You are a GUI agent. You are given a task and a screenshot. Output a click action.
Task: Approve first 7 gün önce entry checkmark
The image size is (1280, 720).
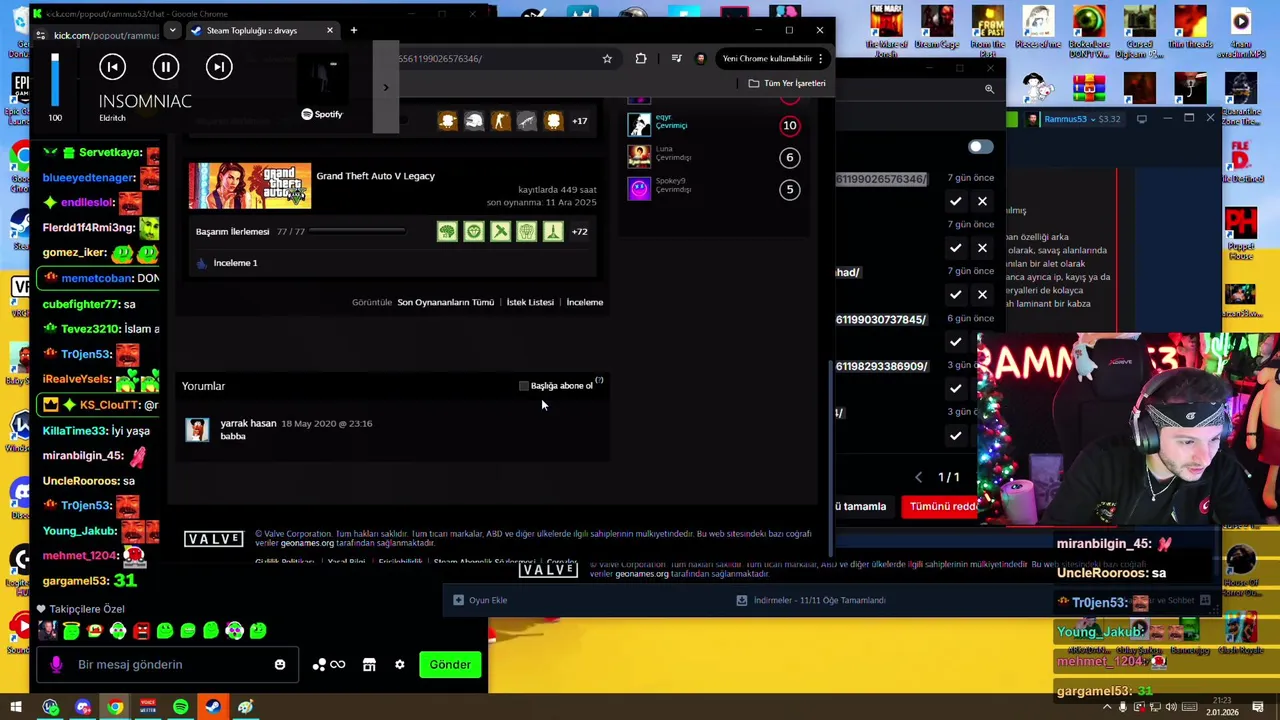click(955, 202)
